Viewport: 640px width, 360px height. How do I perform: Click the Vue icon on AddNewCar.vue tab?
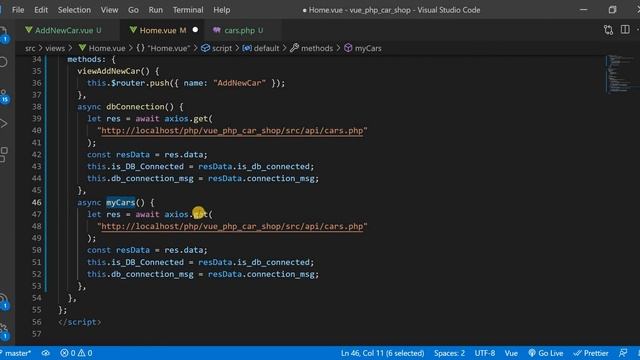point(29,30)
